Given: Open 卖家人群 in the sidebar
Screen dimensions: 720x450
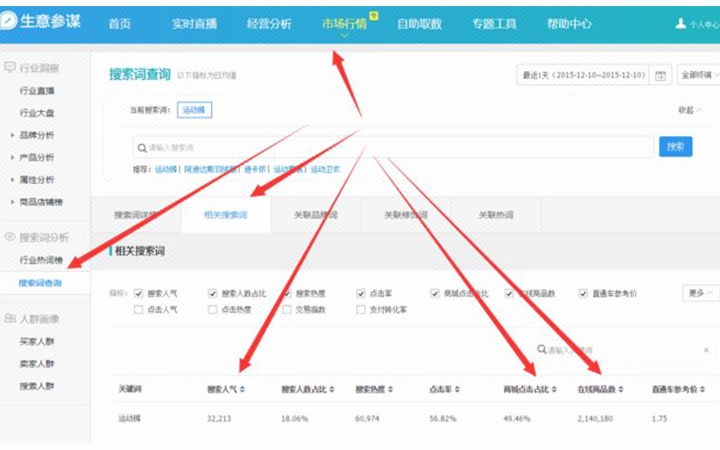Looking at the screenshot, I should click(x=37, y=364).
